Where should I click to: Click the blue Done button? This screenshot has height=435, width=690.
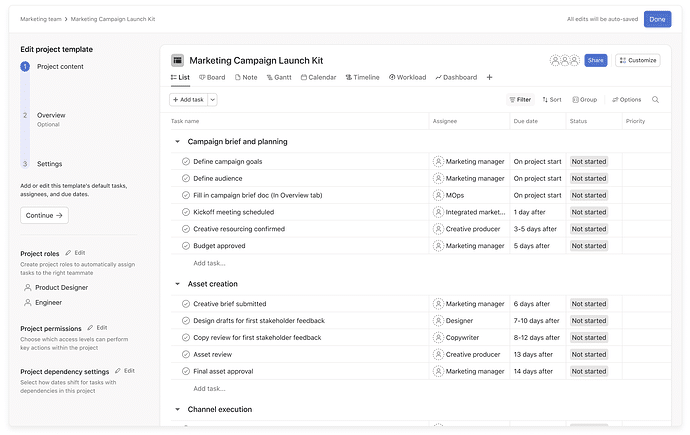657,19
